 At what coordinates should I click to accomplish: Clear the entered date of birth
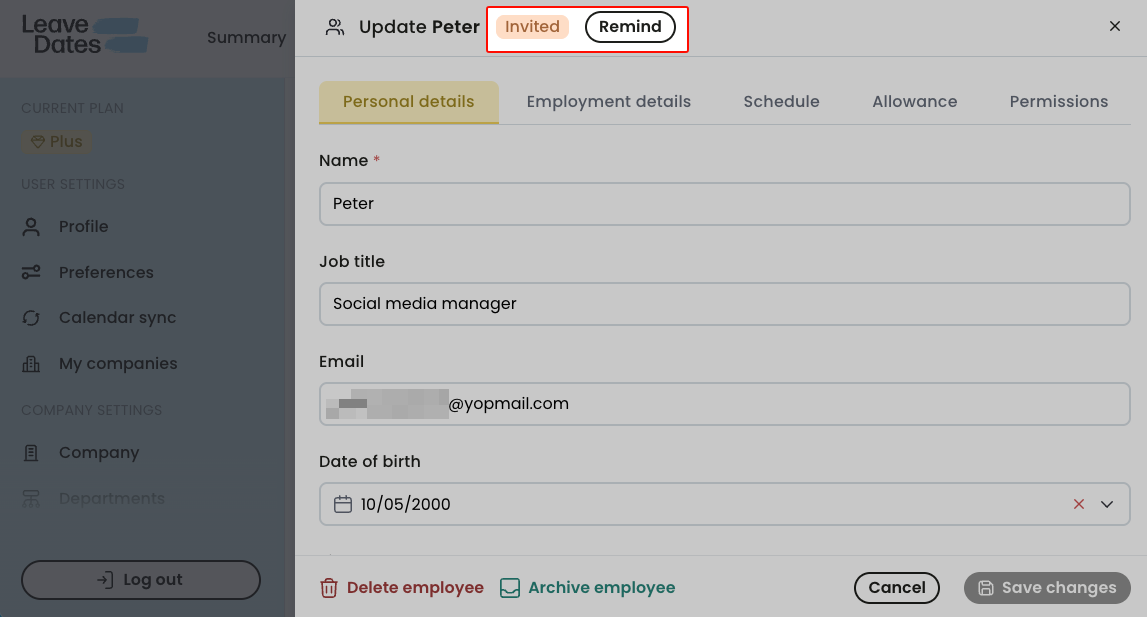pos(1078,504)
